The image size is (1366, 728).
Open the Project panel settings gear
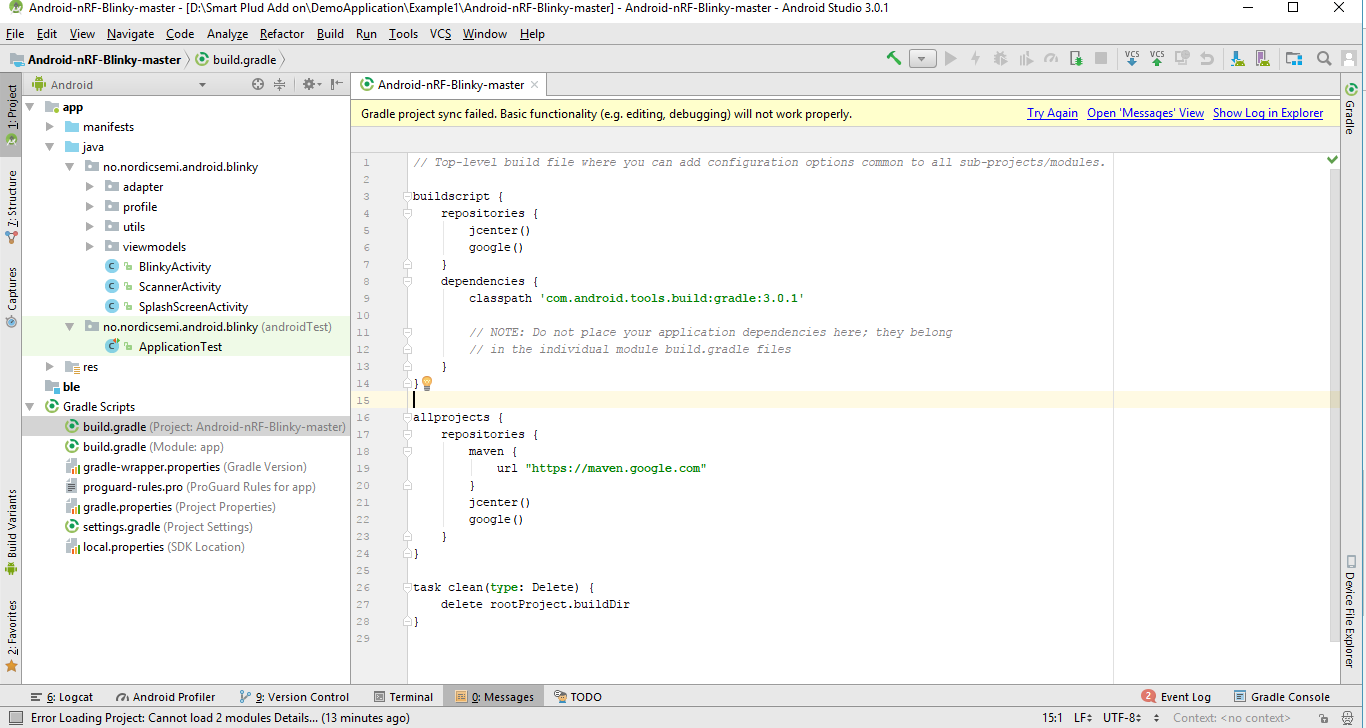[x=310, y=85]
